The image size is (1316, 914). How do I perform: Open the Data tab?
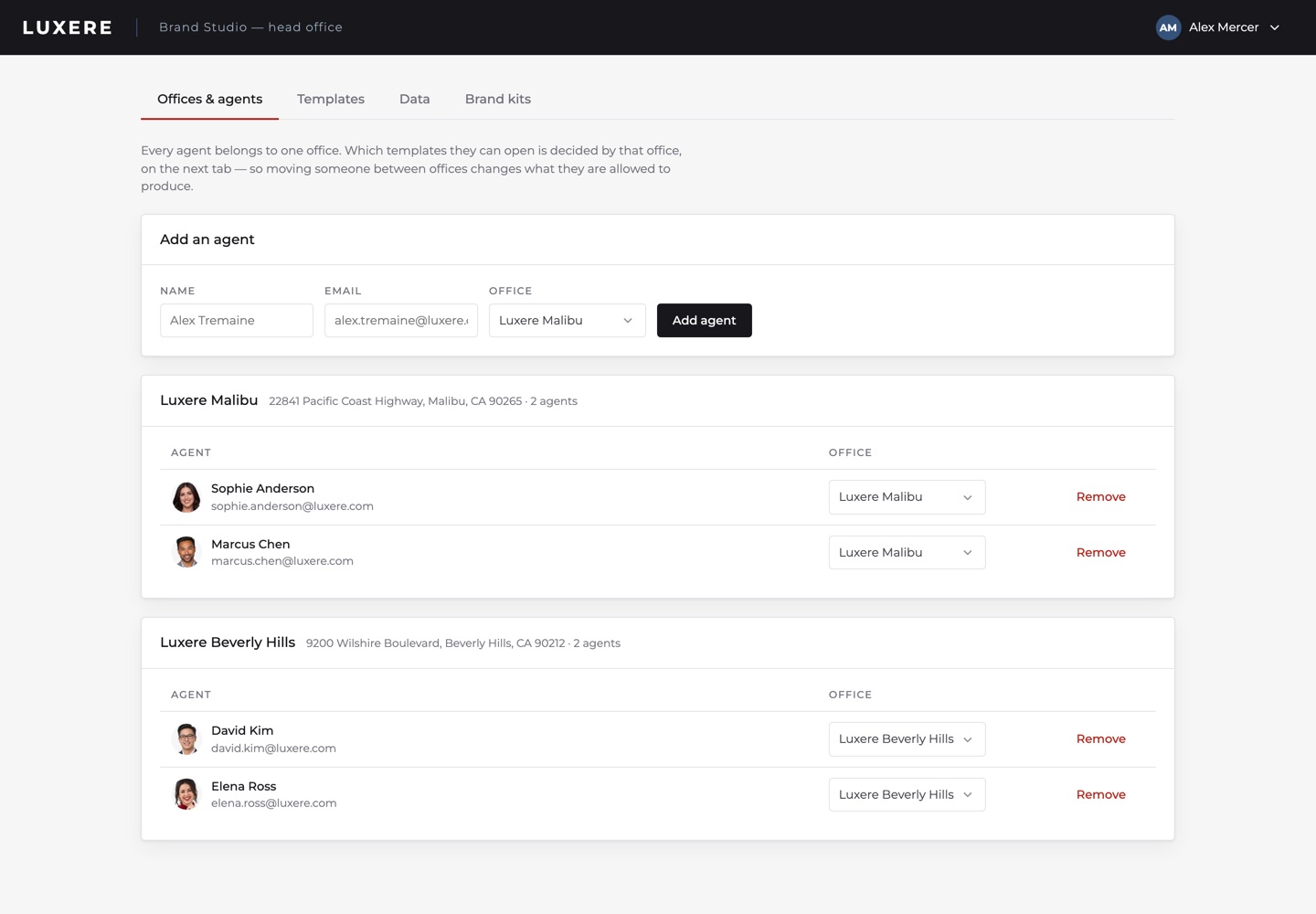coord(415,99)
